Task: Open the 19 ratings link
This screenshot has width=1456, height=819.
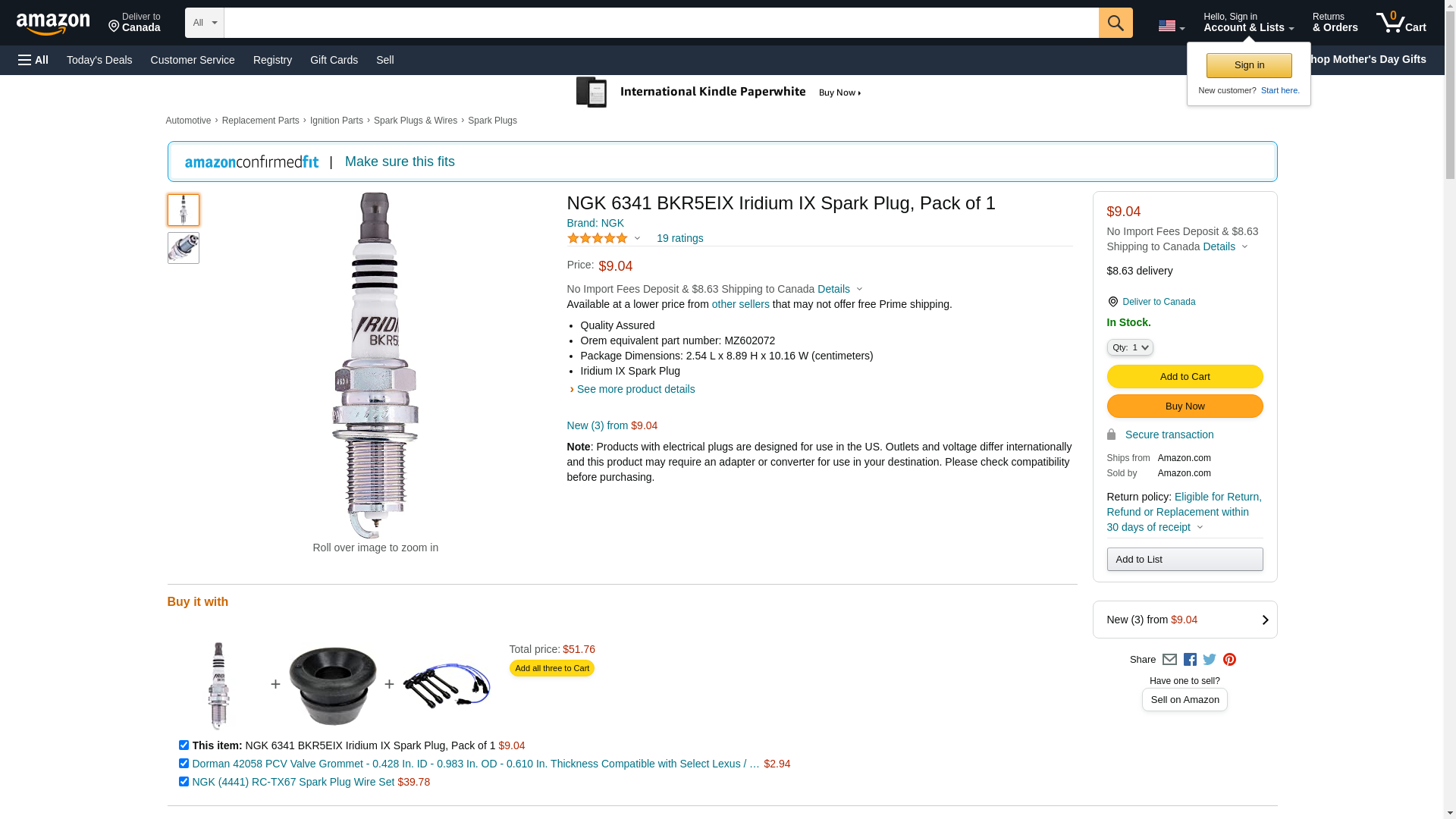Action: [x=679, y=238]
